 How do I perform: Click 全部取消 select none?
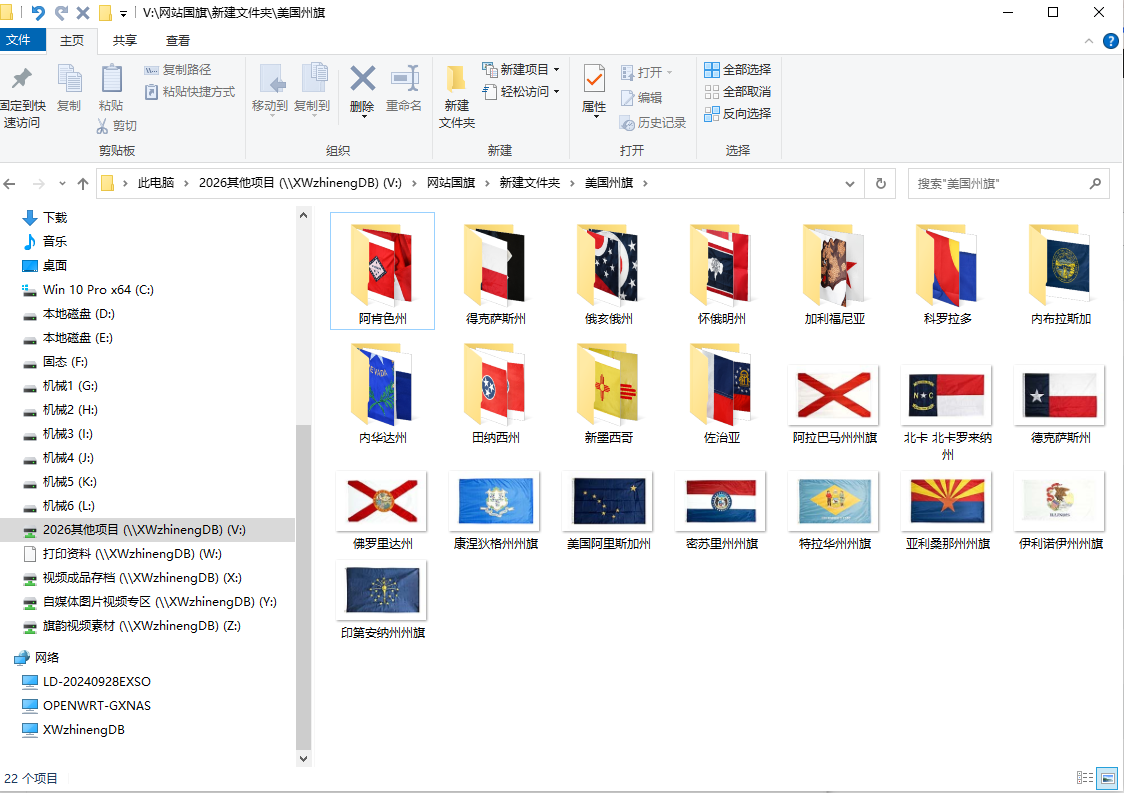coord(738,92)
